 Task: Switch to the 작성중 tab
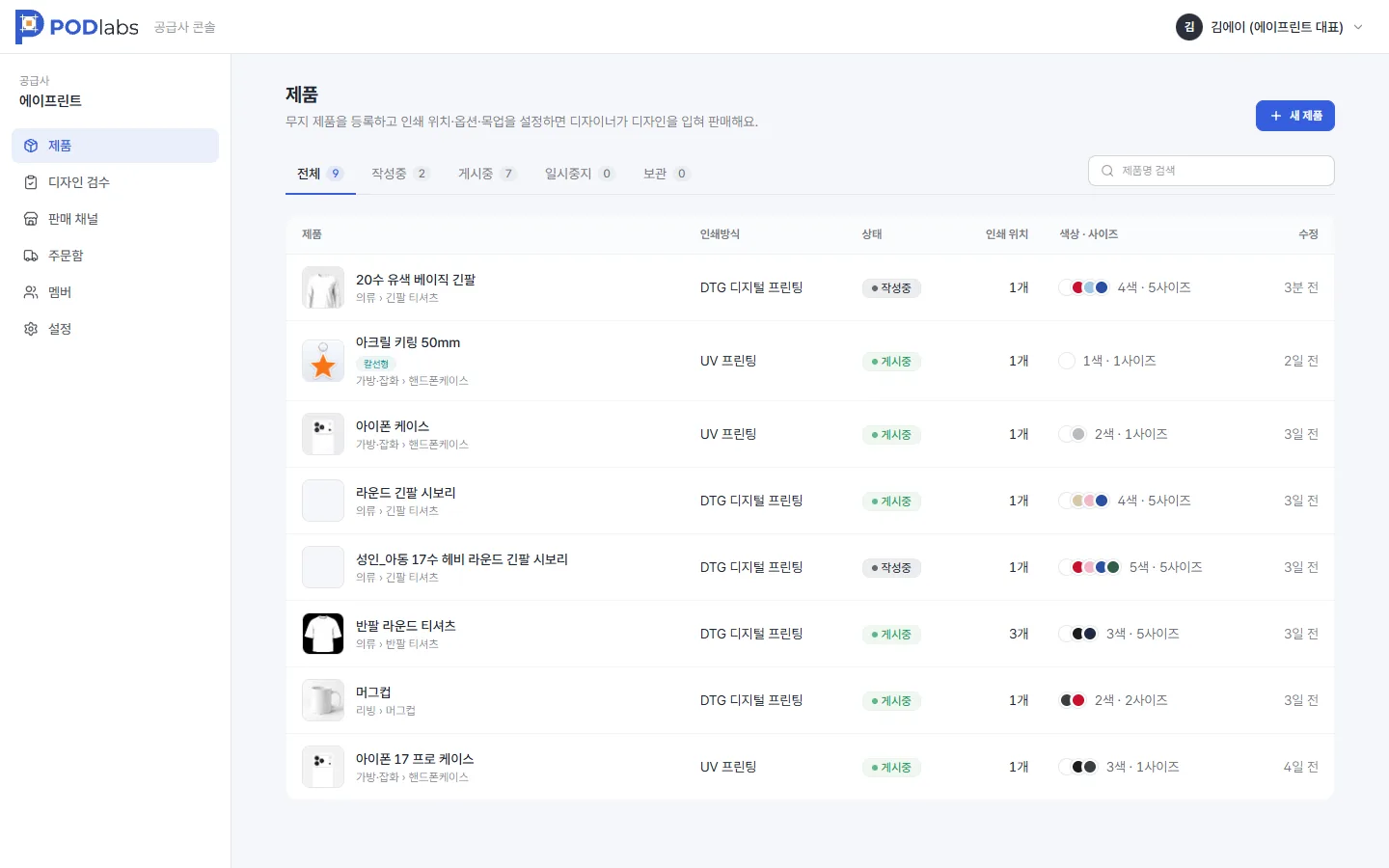tap(400, 174)
